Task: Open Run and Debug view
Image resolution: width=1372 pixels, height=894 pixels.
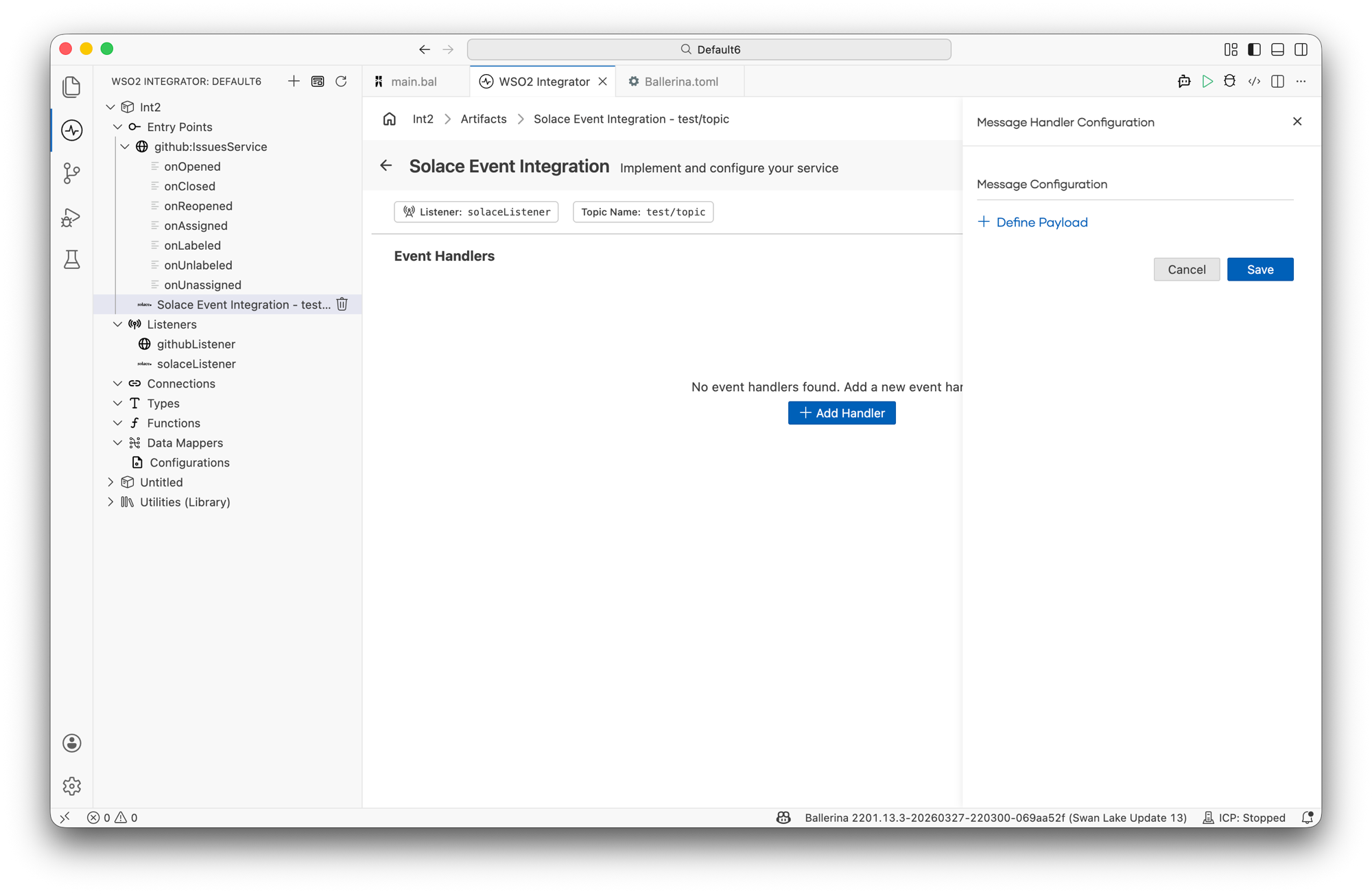Action: 72,217
